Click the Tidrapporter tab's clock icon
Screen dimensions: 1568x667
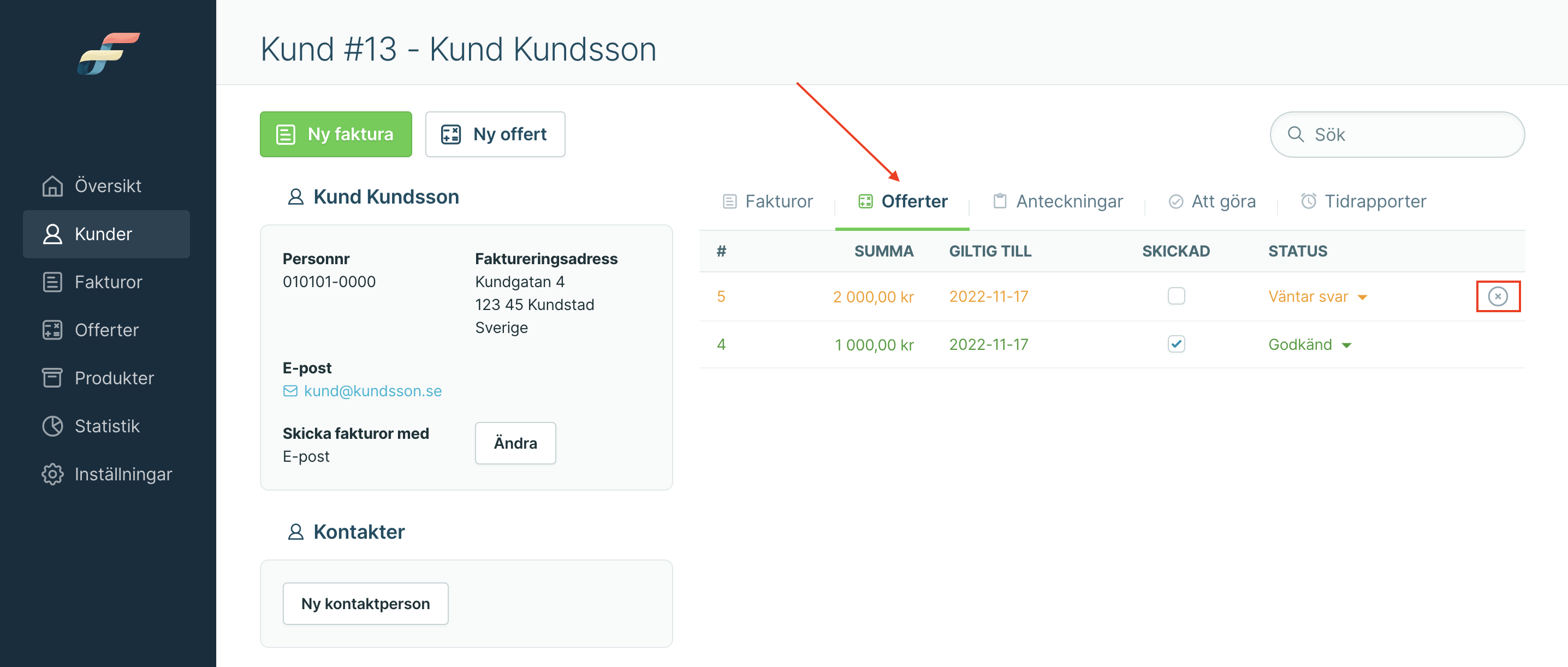(x=1308, y=201)
